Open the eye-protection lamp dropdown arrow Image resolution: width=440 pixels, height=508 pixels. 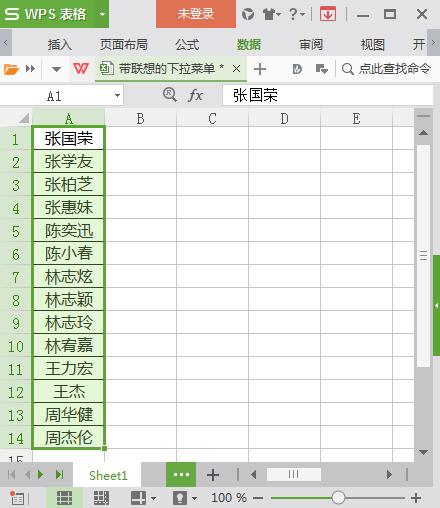194,499
